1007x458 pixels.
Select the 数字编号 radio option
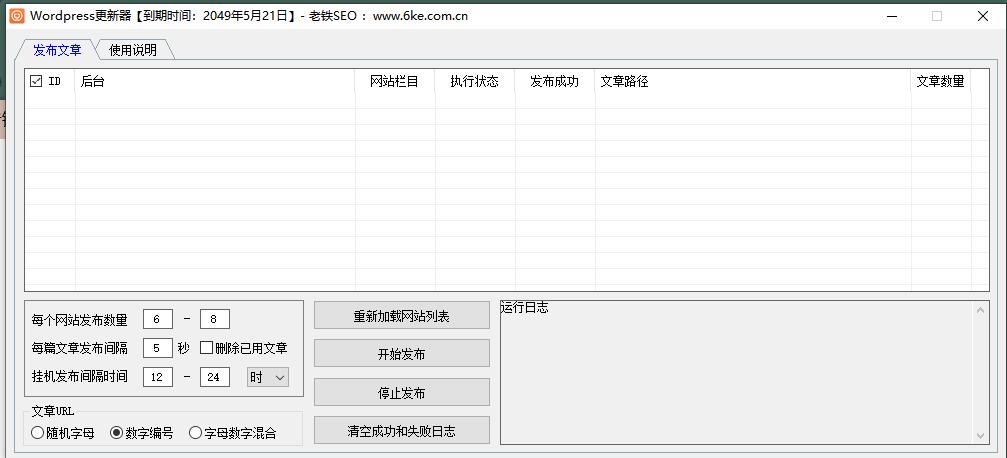tap(116, 433)
